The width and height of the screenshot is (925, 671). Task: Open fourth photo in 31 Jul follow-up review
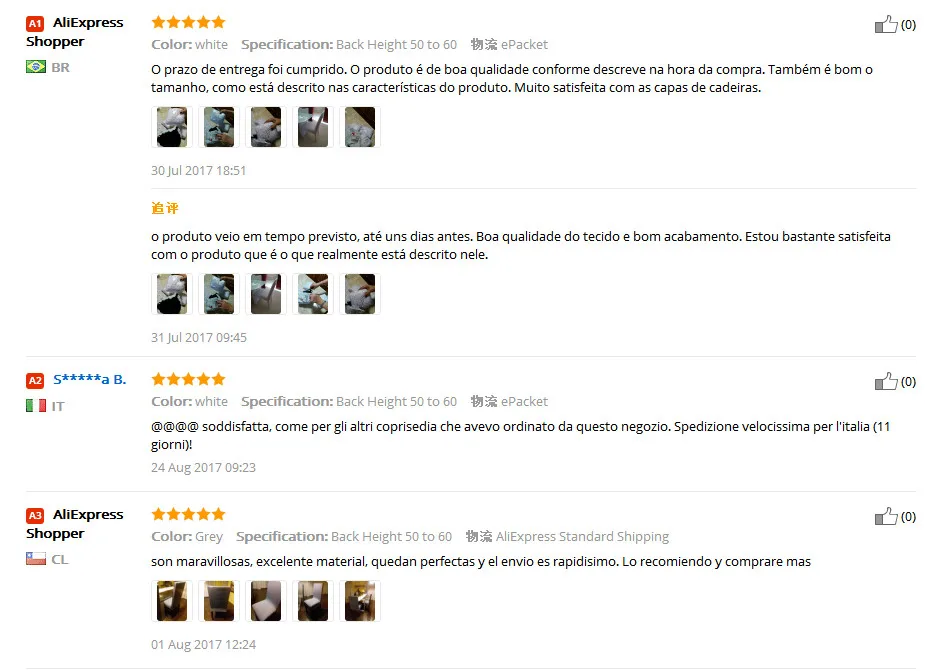coord(313,294)
